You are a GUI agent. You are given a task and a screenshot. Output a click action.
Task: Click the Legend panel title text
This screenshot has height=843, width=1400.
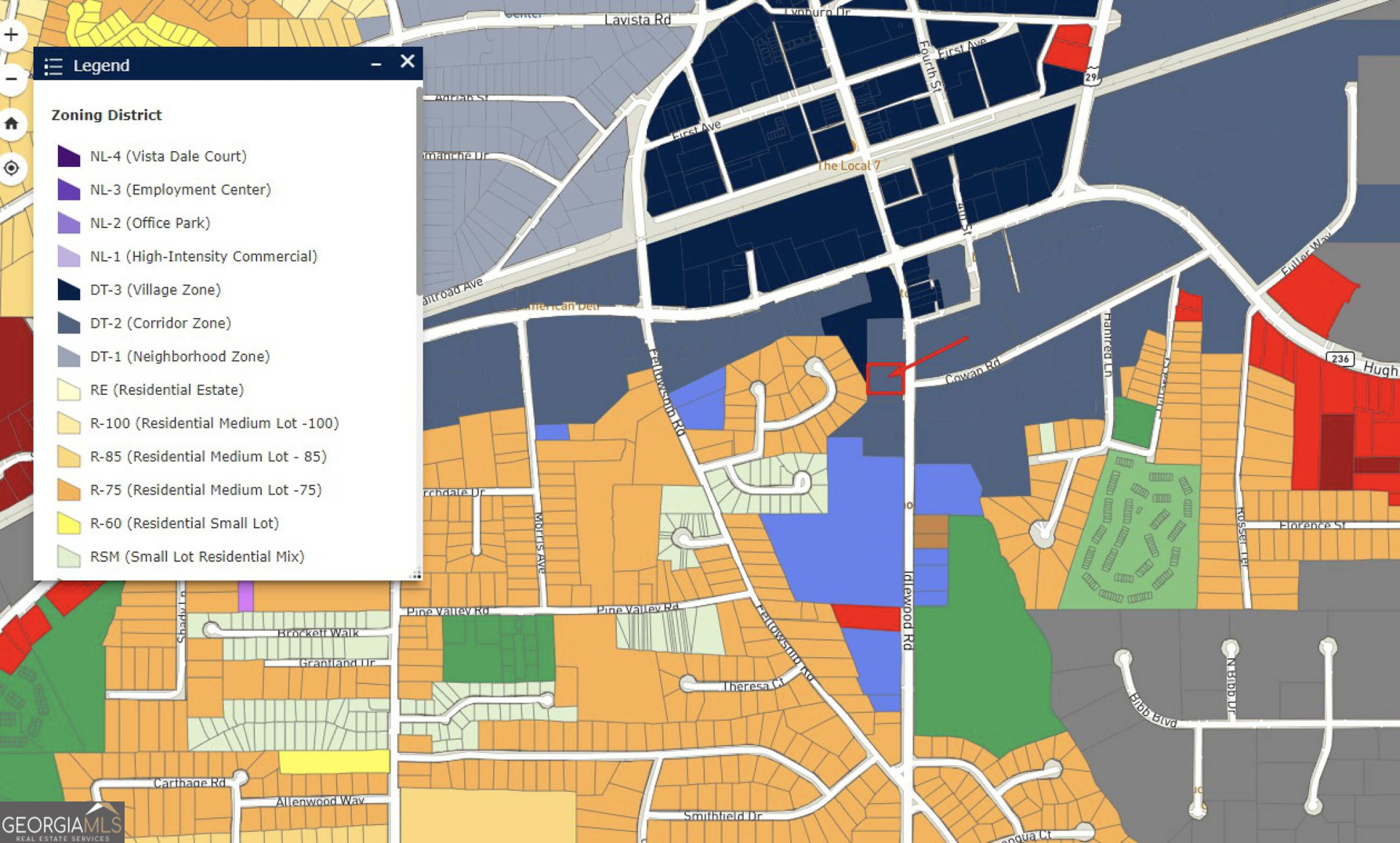pos(101,66)
